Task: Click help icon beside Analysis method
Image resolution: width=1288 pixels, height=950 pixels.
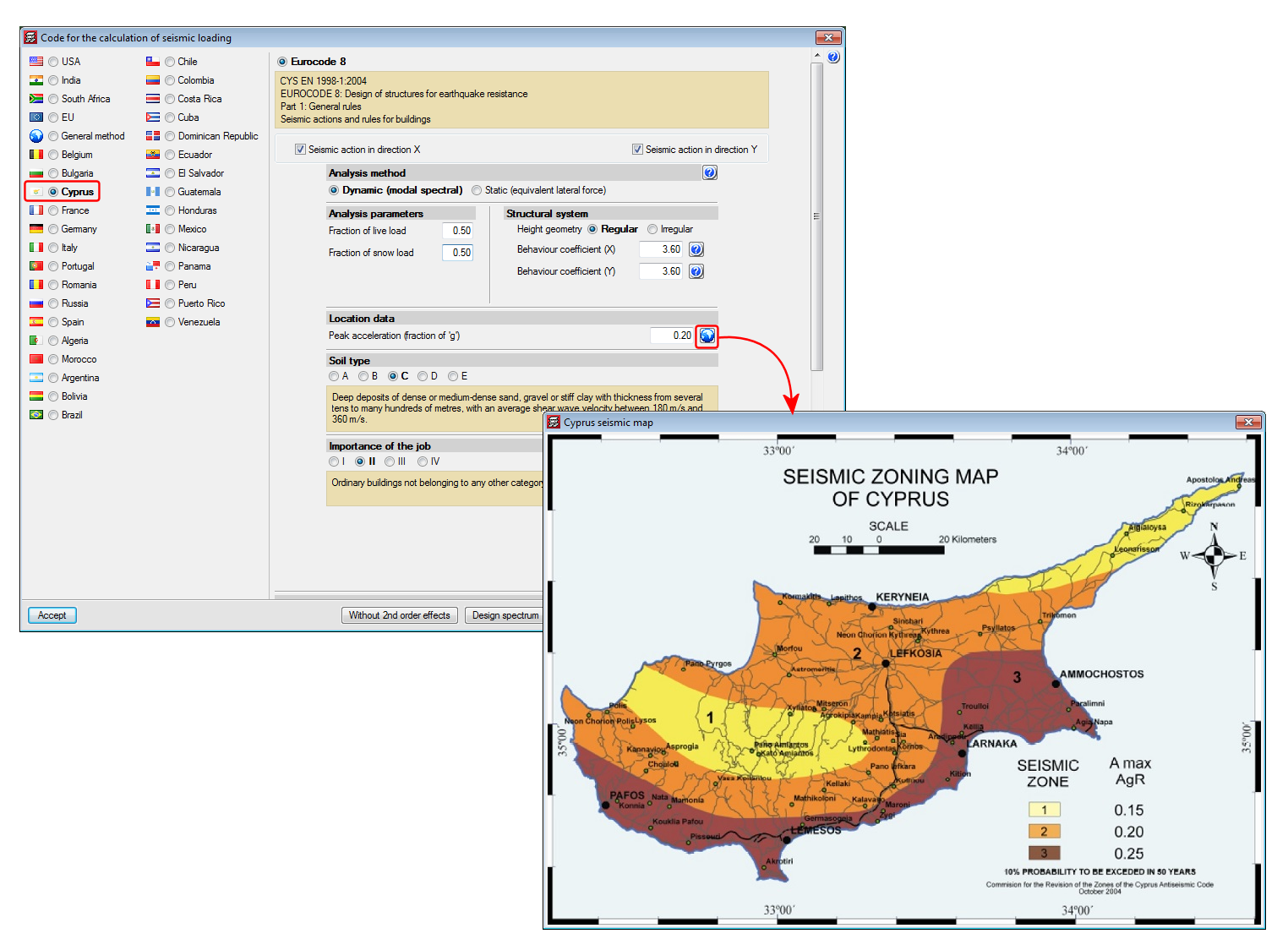Action: pos(710,173)
